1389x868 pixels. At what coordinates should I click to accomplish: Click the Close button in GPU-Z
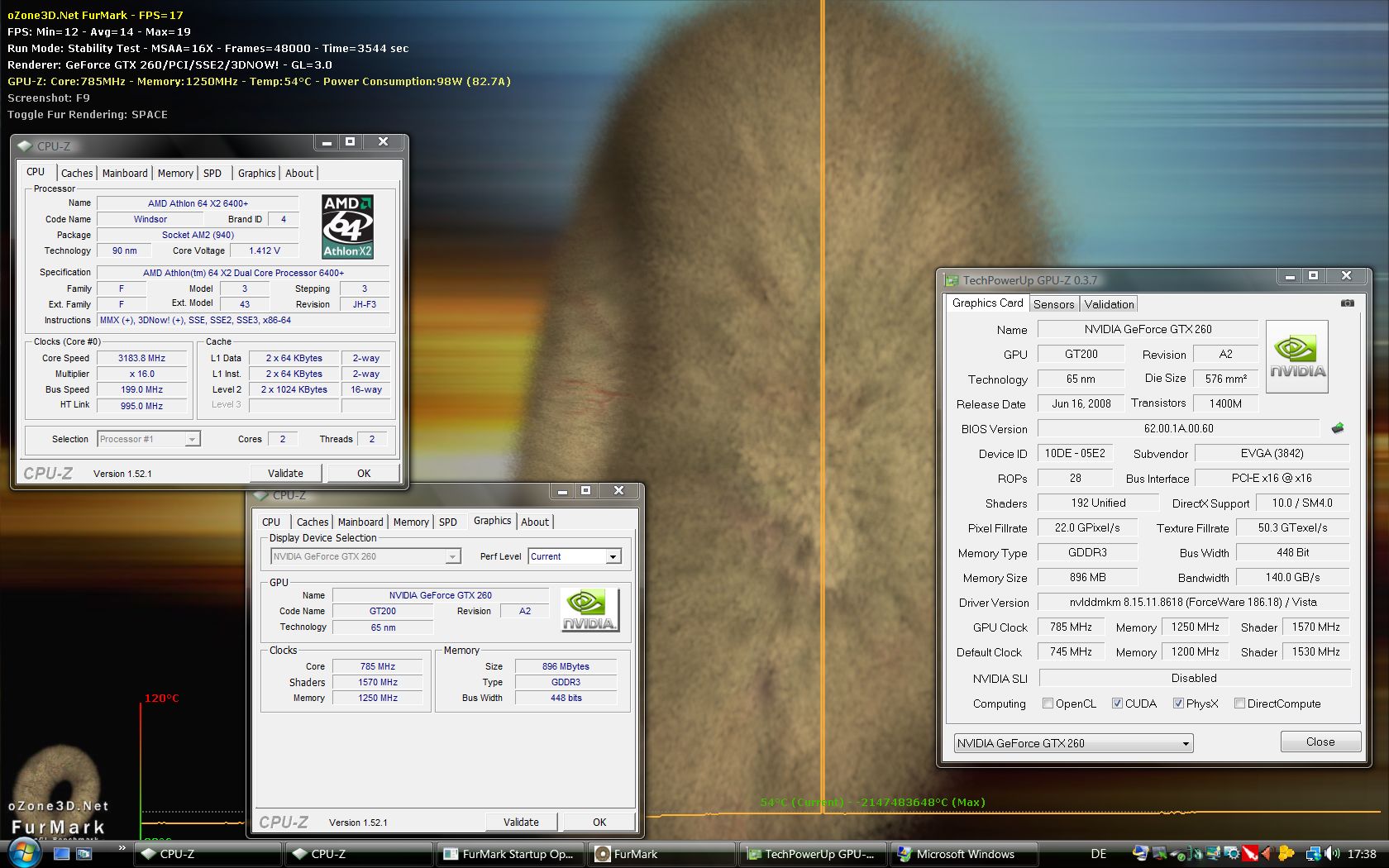[x=1320, y=742]
